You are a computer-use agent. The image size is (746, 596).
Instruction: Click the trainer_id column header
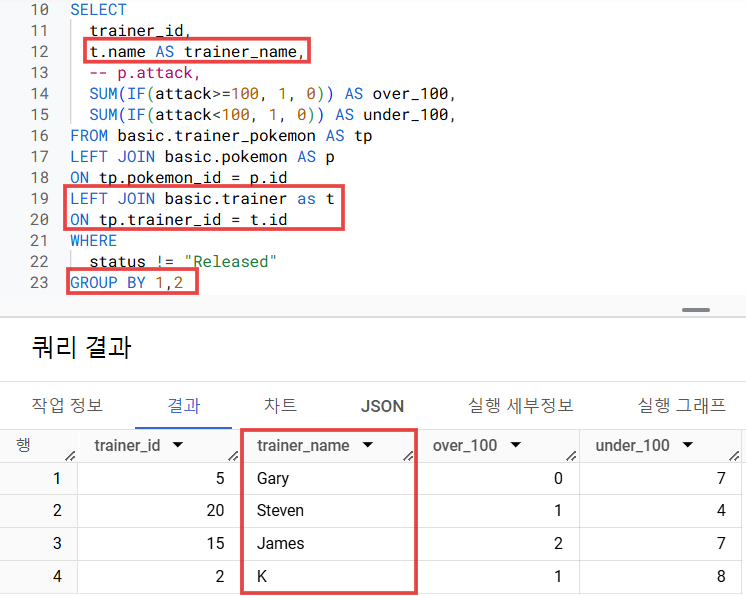click(127, 446)
